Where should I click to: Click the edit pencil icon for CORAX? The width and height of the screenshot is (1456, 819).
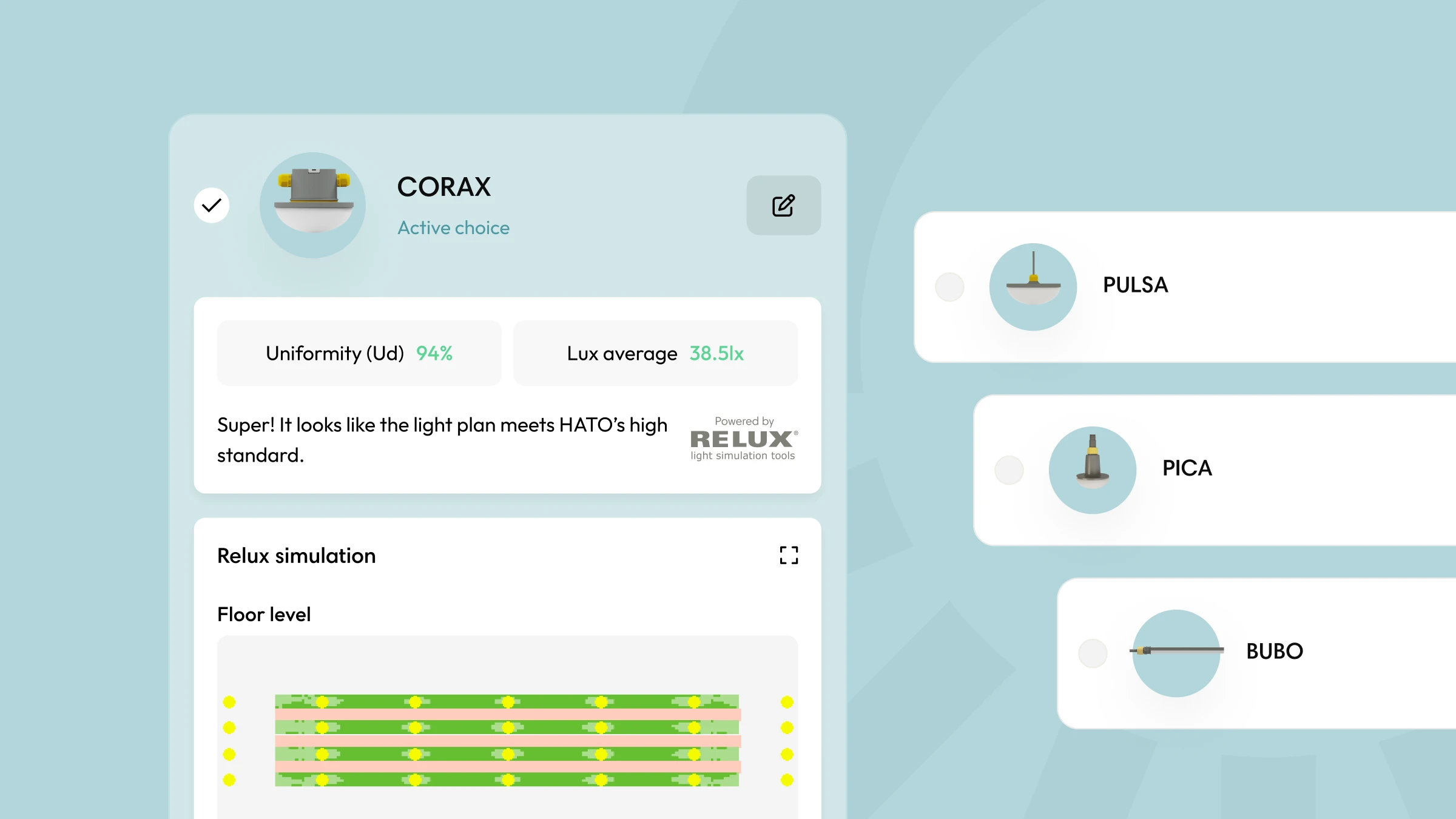[783, 206]
